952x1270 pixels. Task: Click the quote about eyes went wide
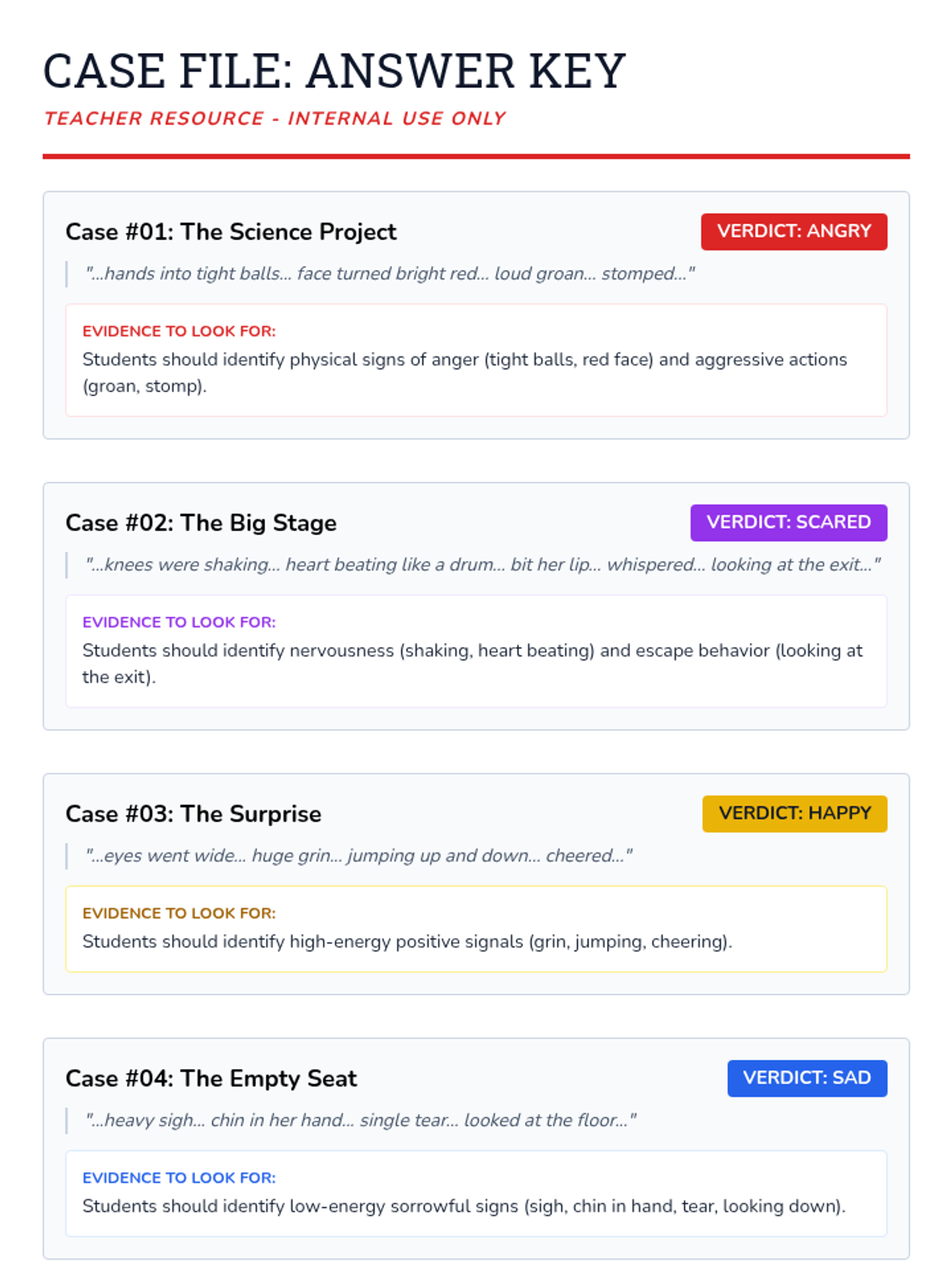click(359, 856)
